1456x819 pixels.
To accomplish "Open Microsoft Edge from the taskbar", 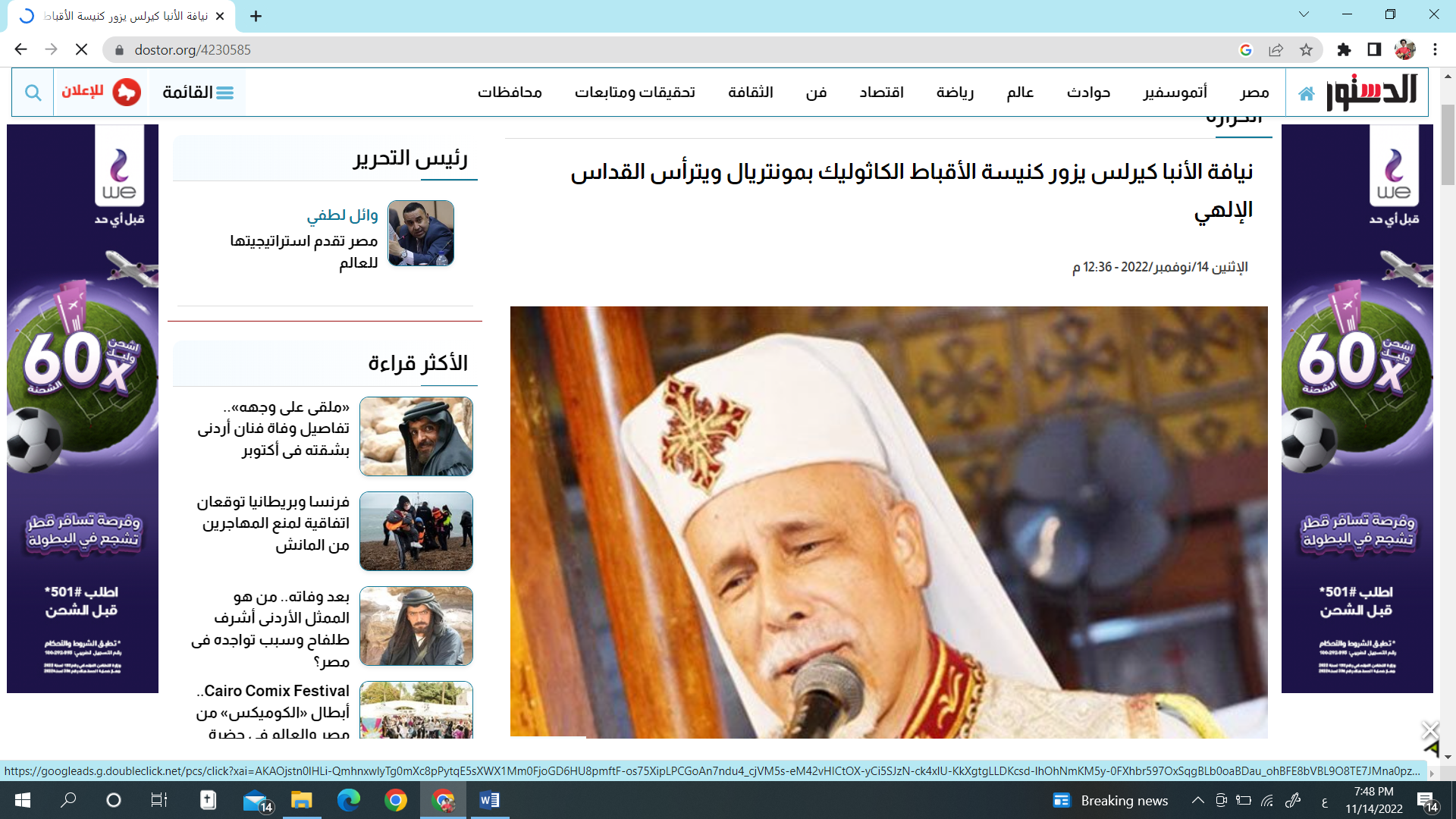I will 349,800.
